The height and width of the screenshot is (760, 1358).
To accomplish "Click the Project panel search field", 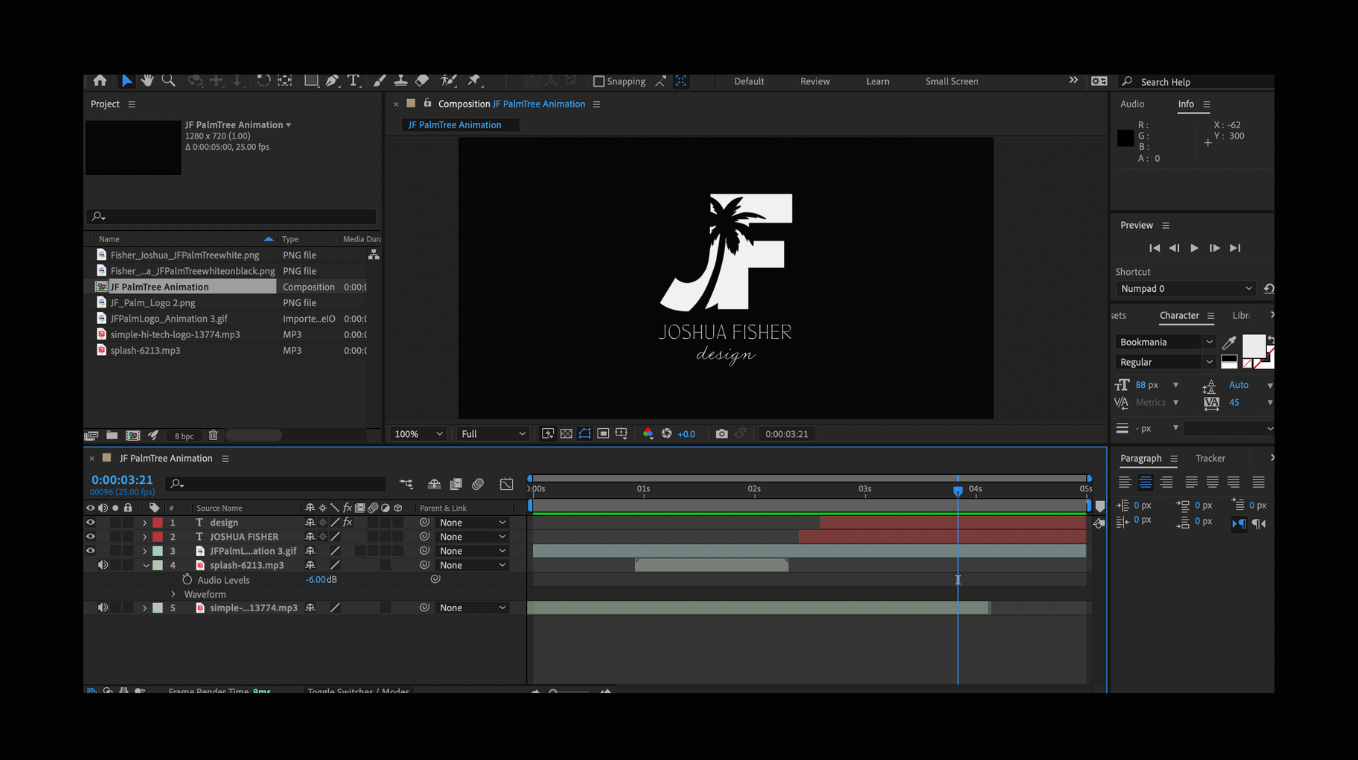I will pos(232,216).
